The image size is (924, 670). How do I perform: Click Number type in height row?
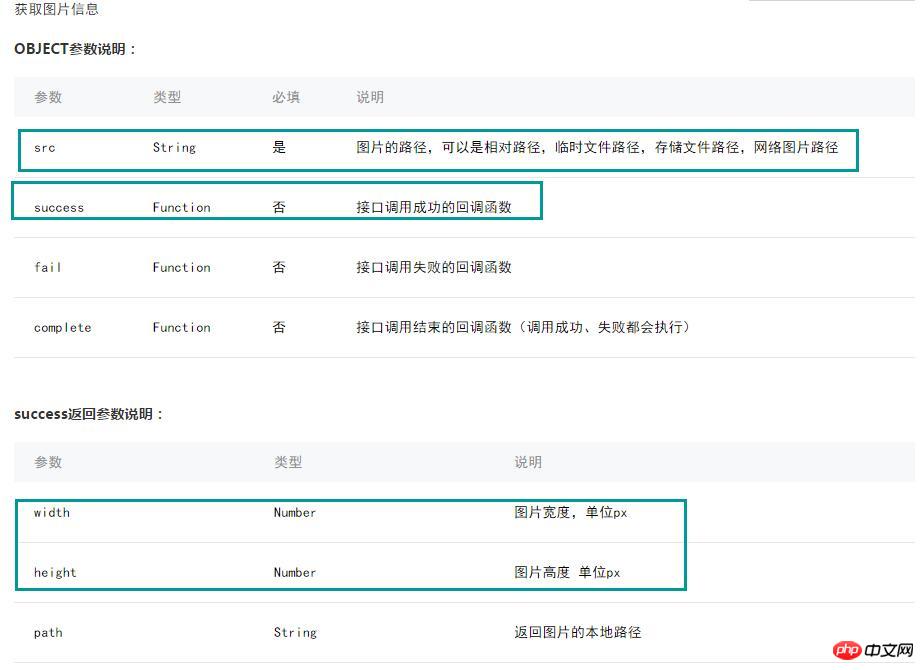[295, 573]
